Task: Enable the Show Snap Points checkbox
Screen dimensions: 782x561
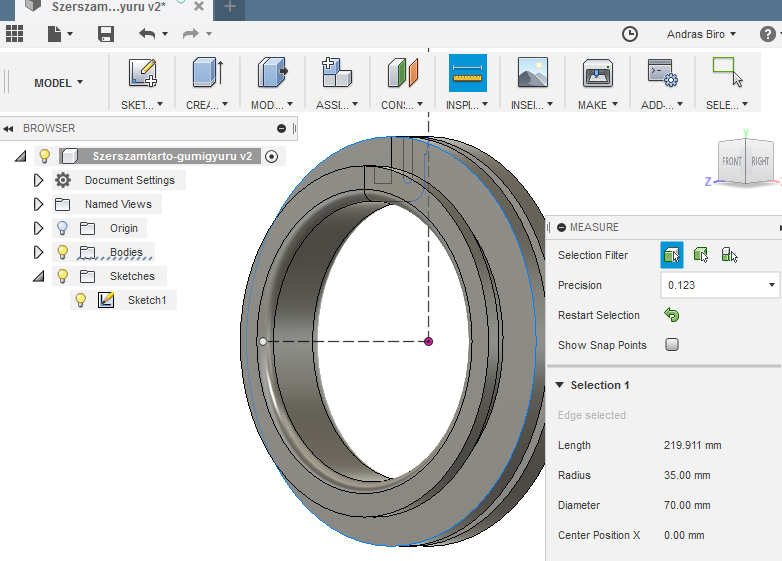Action: [x=672, y=345]
